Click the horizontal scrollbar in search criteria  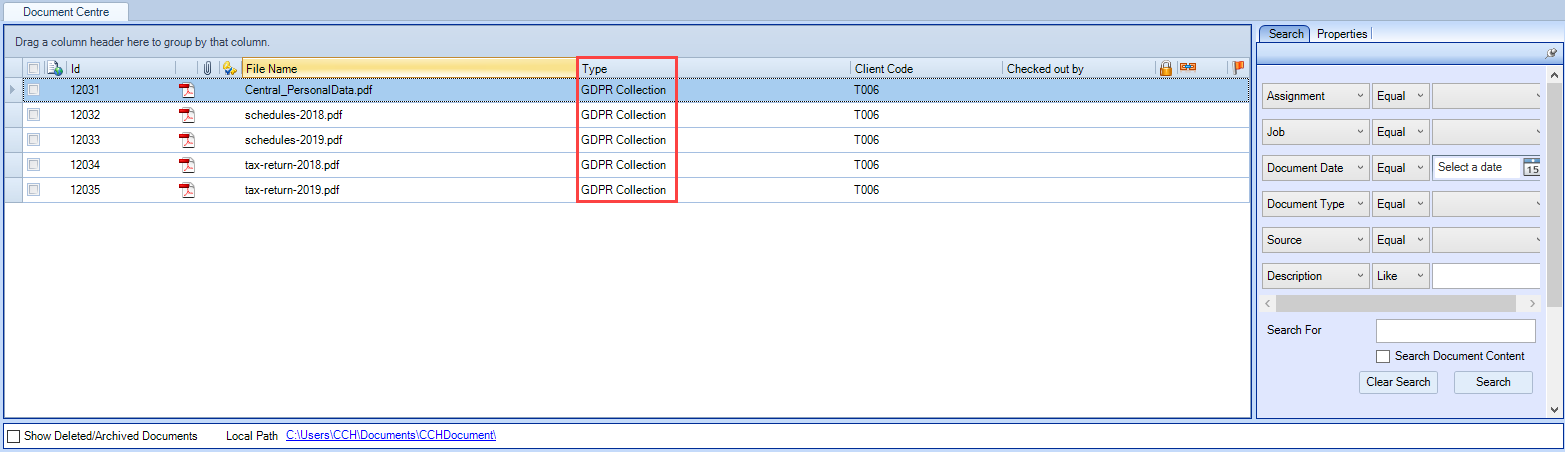point(1395,302)
